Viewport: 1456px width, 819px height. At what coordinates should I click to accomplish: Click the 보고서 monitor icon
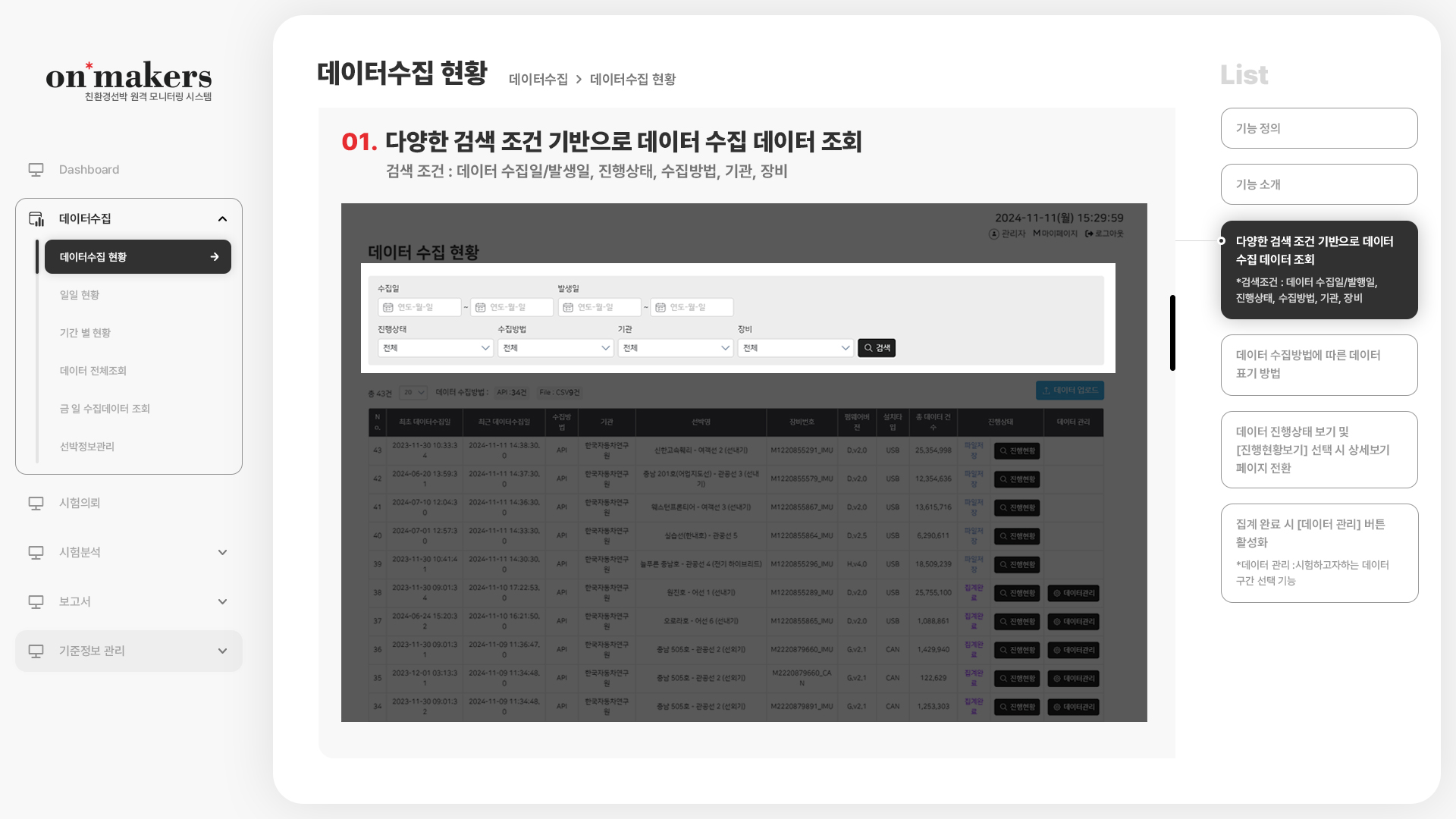pos(36,602)
